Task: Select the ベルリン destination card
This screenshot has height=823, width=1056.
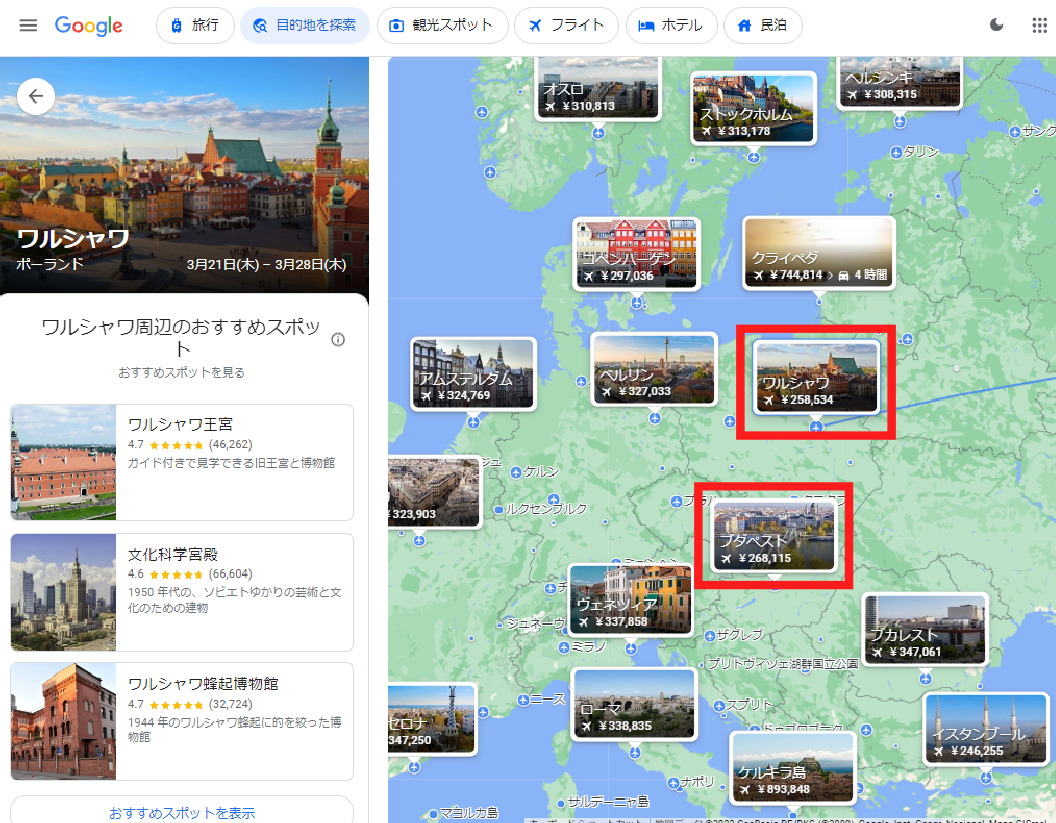Action: [654, 369]
